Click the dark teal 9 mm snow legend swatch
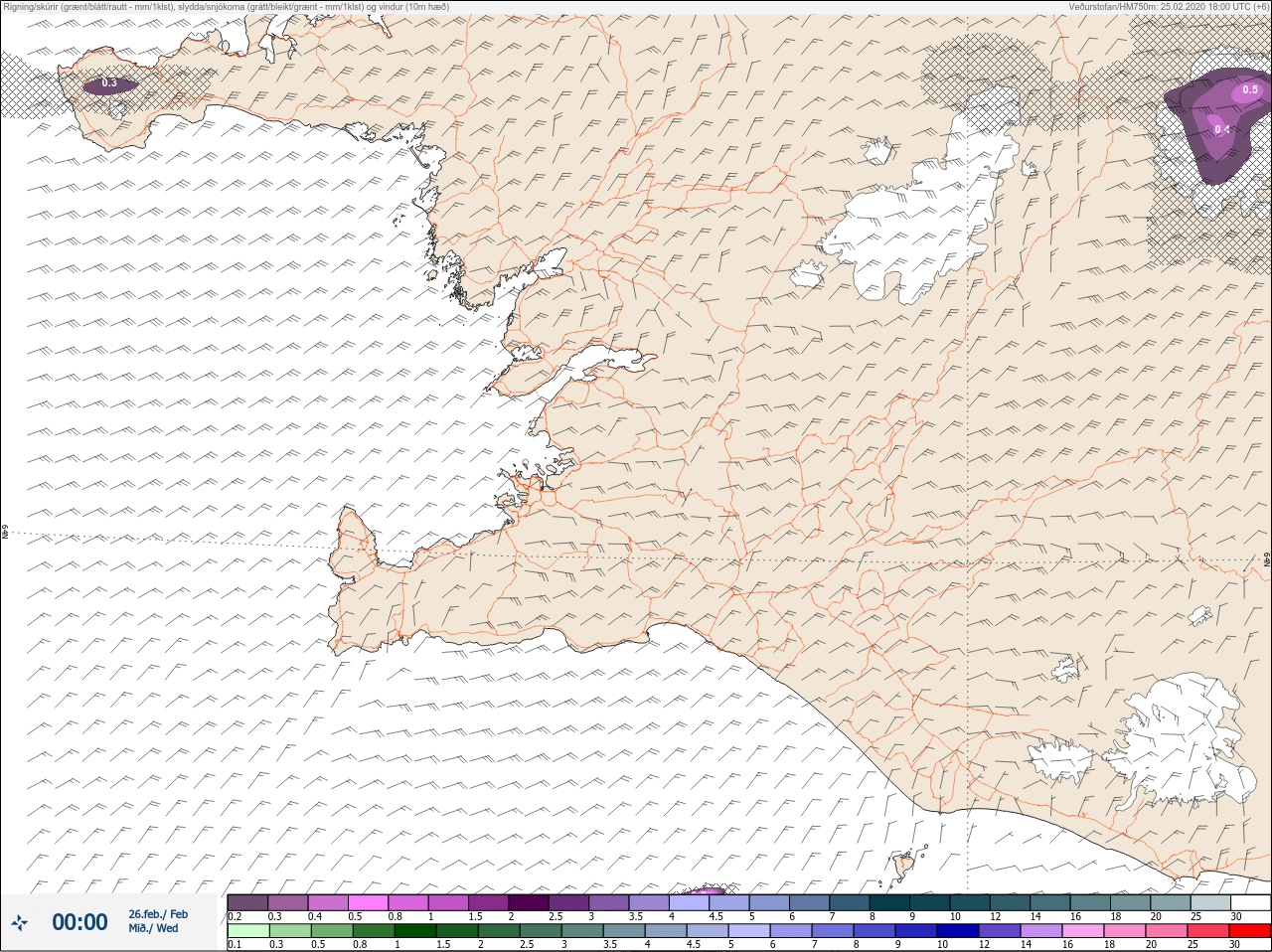Viewport: 1272px width, 952px height. tap(929, 902)
